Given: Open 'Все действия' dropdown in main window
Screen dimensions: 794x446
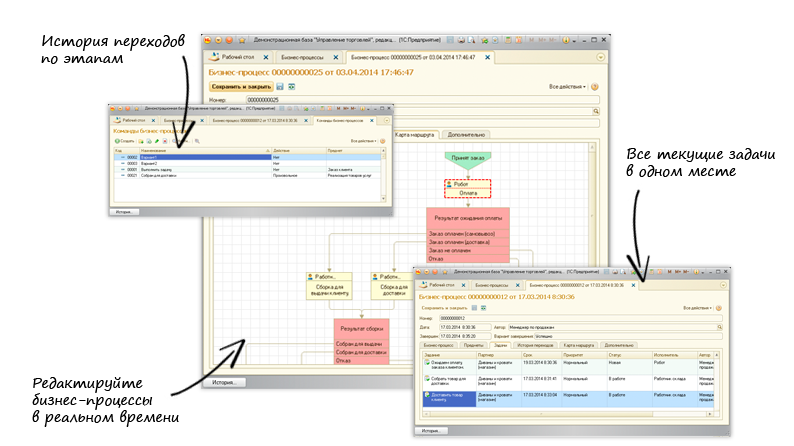Looking at the screenshot, I should (568, 87).
